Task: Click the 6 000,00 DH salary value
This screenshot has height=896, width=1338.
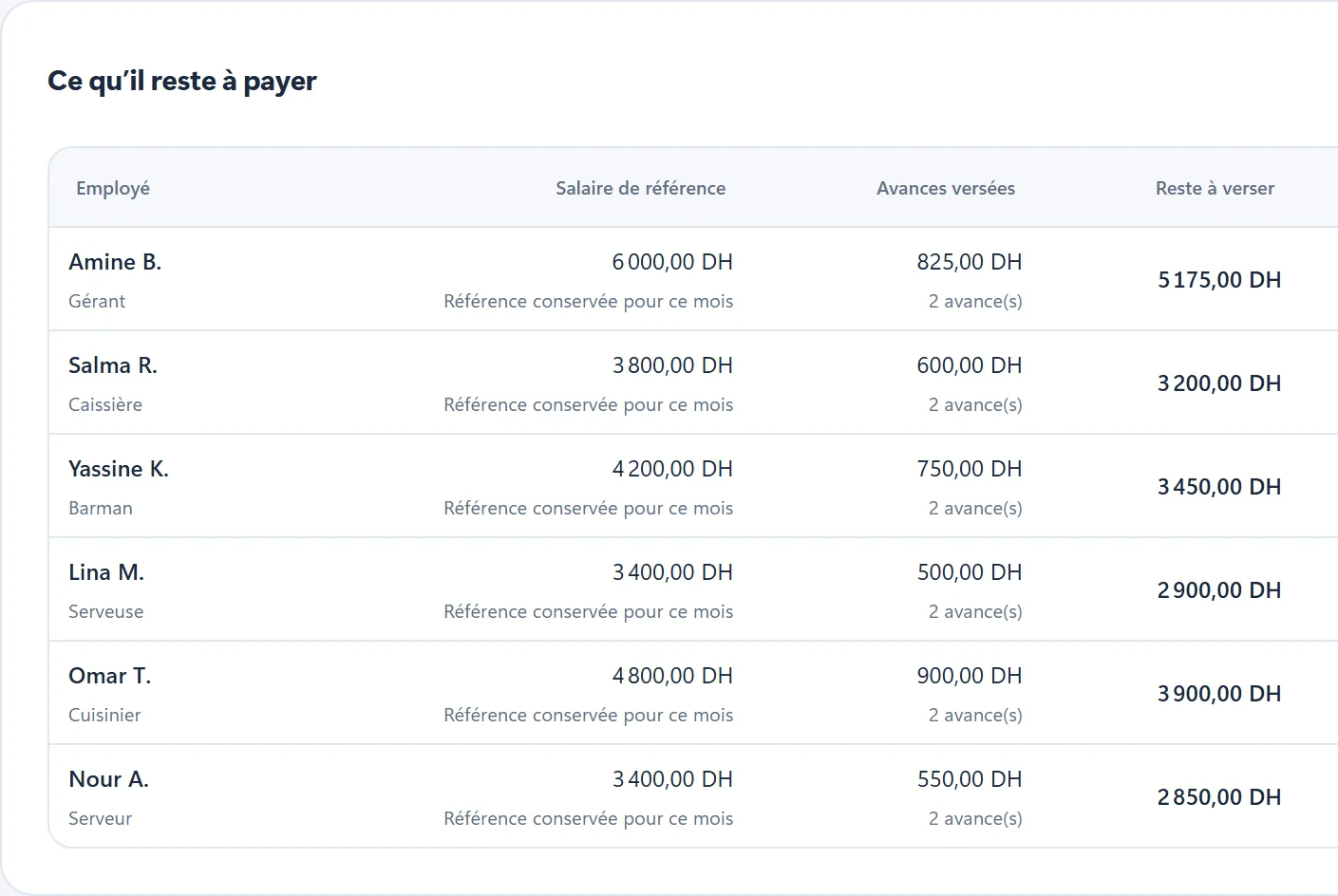Action: coord(672,262)
